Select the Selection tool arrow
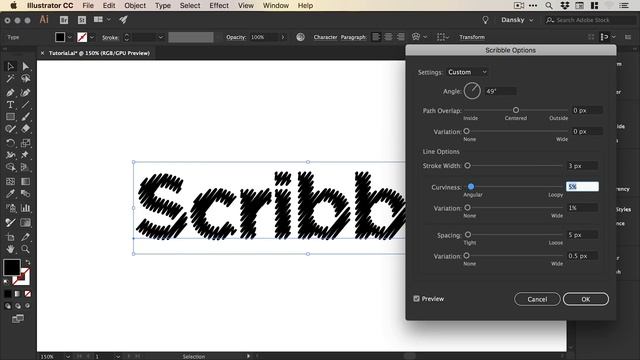 (x=10, y=66)
